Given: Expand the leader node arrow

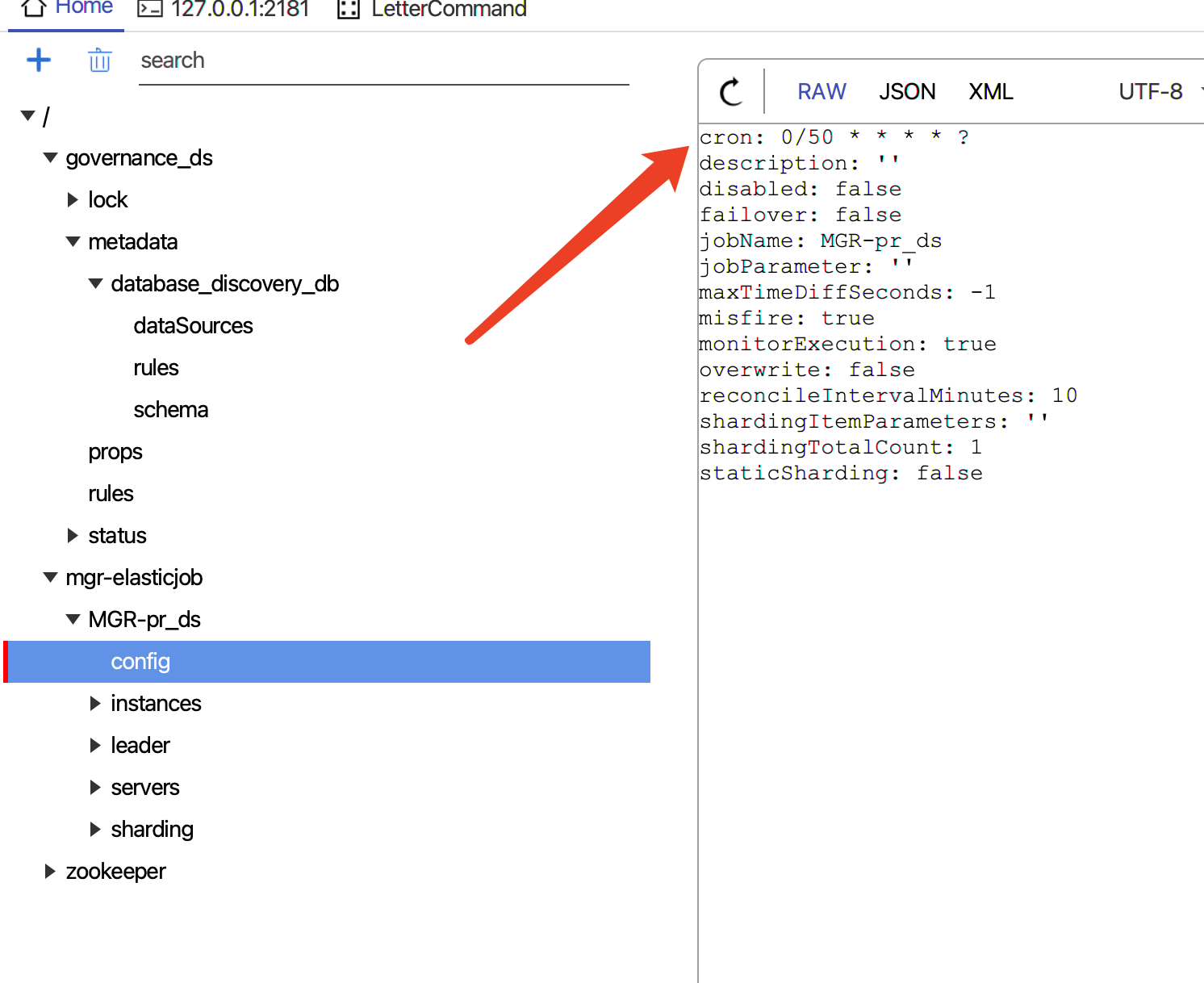Looking at the screenshot, I should [95, 745].
